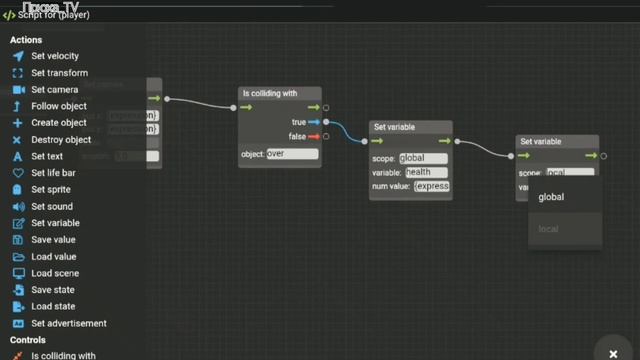Select the Is colliding with node header
This screenshot has width=640, height=360.
click(280, 93)
